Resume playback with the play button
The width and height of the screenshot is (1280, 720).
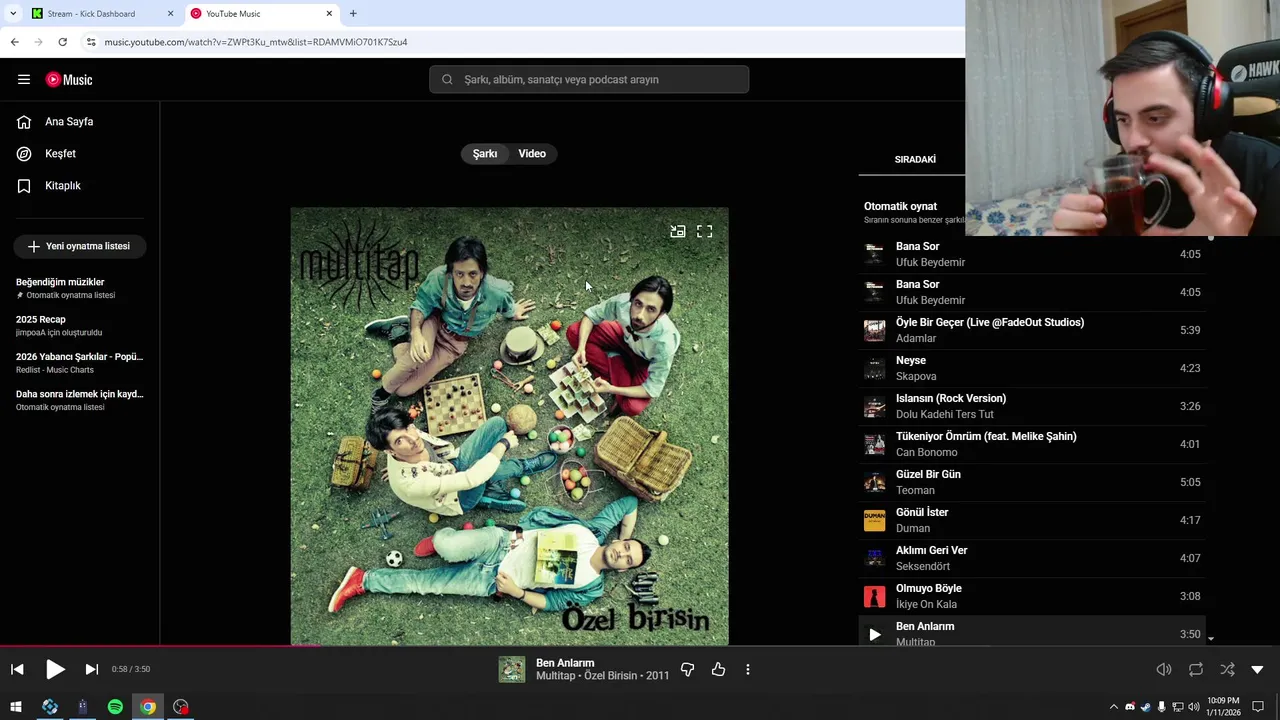tap(55, 669)
